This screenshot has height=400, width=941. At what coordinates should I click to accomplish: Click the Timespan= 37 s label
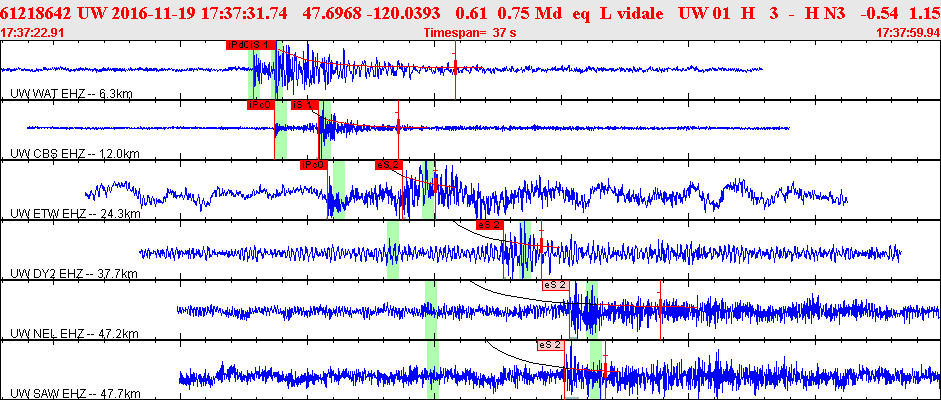tap(470, 32)
